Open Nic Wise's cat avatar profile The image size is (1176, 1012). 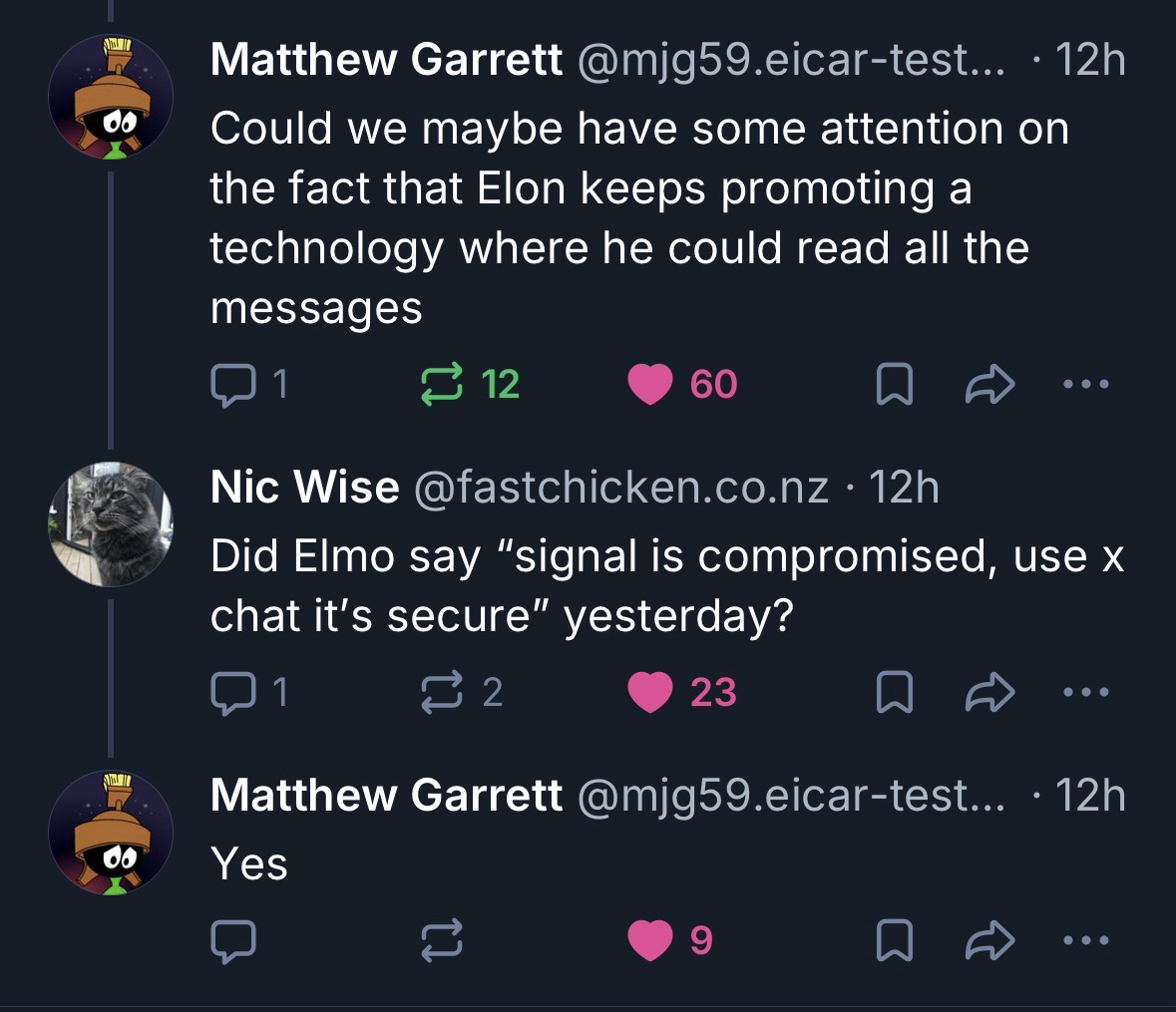point(111,523)
